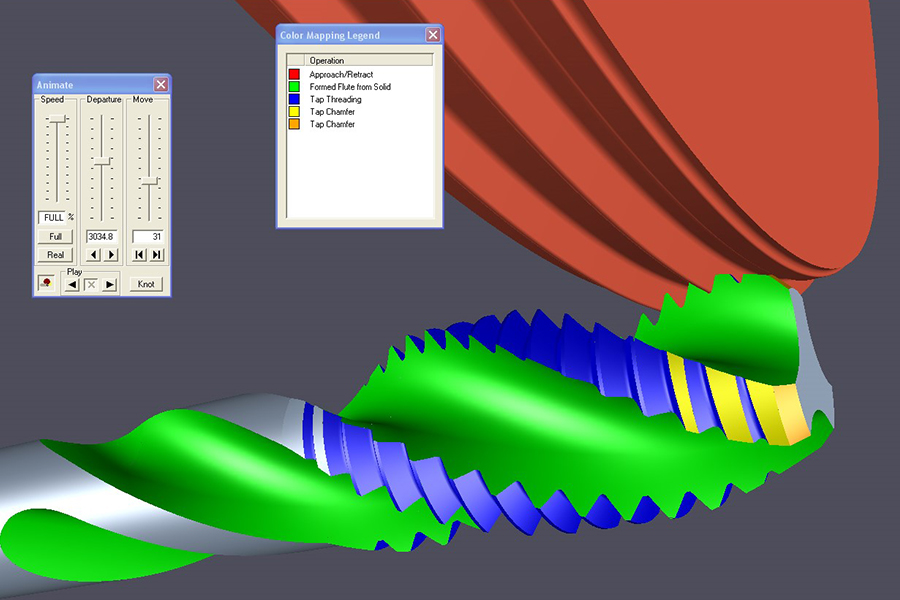Click the Move value field showing 31
This screenshot has height=600, width=900.
(149, 237)
